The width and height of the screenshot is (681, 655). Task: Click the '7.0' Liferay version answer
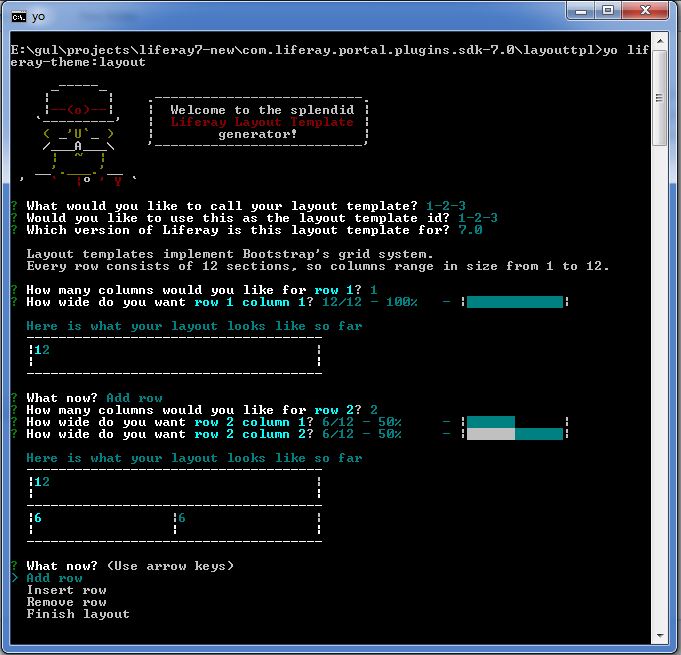pos(470,230)
